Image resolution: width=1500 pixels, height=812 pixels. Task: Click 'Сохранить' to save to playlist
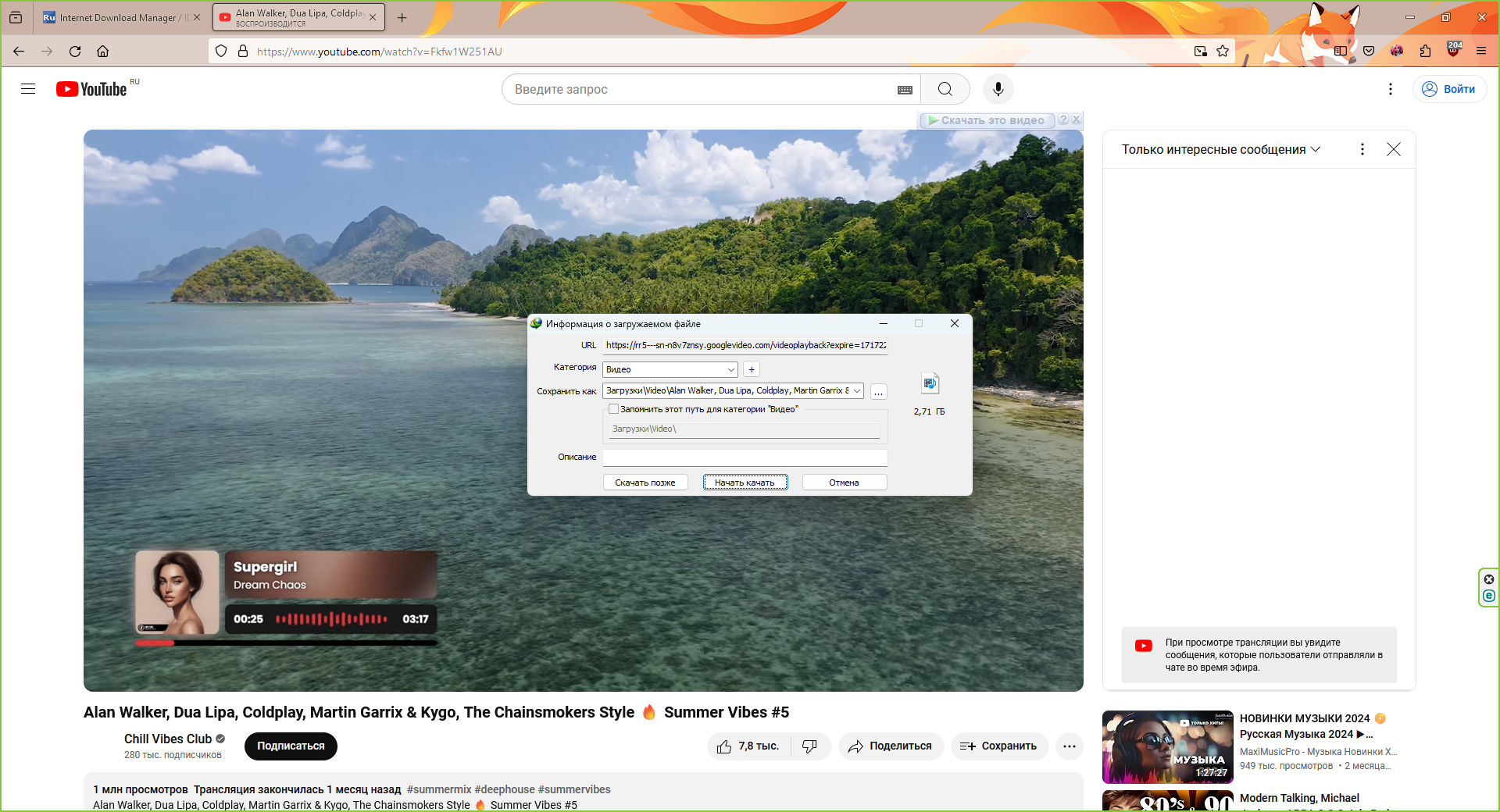[999, 746]
